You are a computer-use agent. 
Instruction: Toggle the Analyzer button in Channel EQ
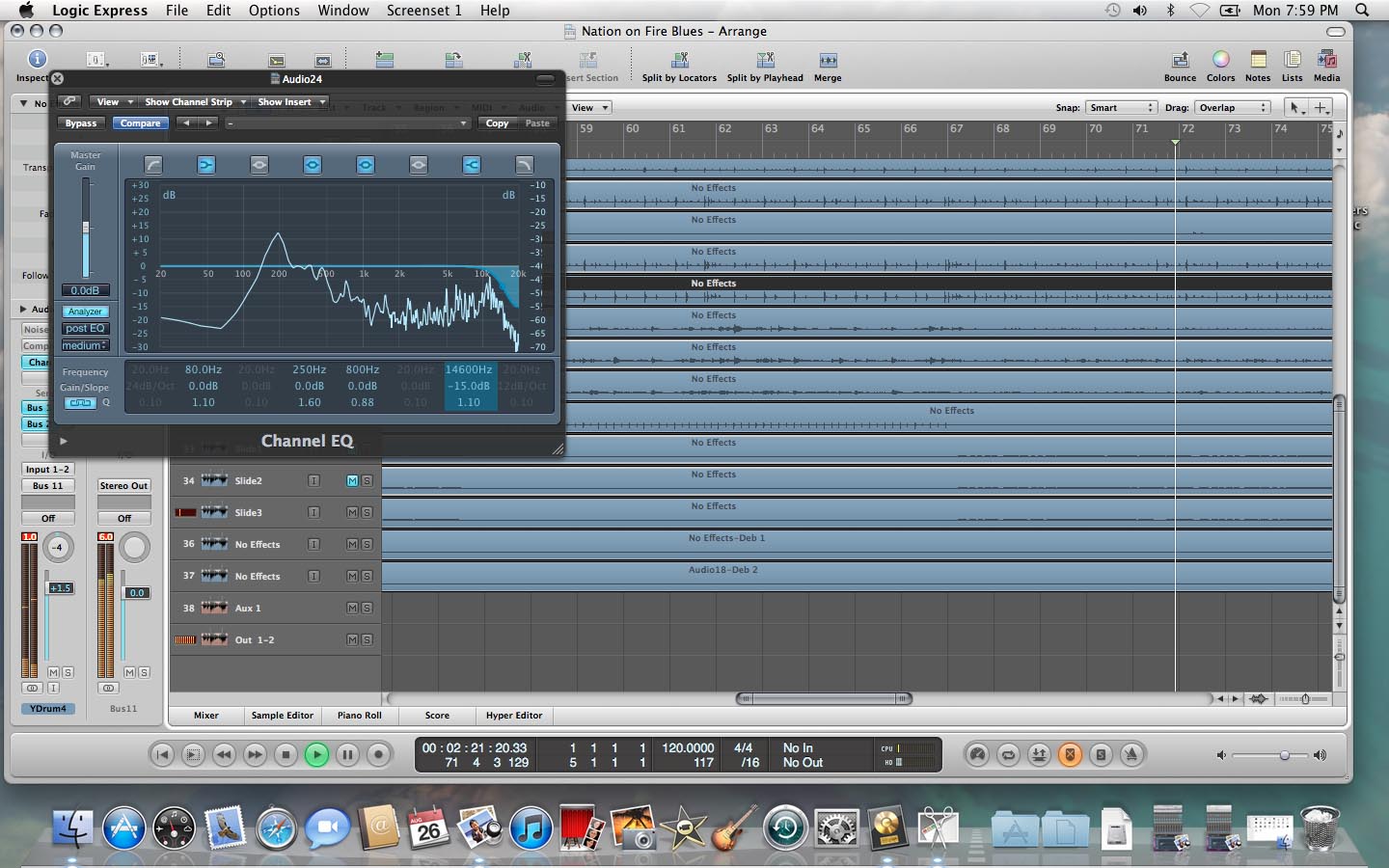pos(85,312)
